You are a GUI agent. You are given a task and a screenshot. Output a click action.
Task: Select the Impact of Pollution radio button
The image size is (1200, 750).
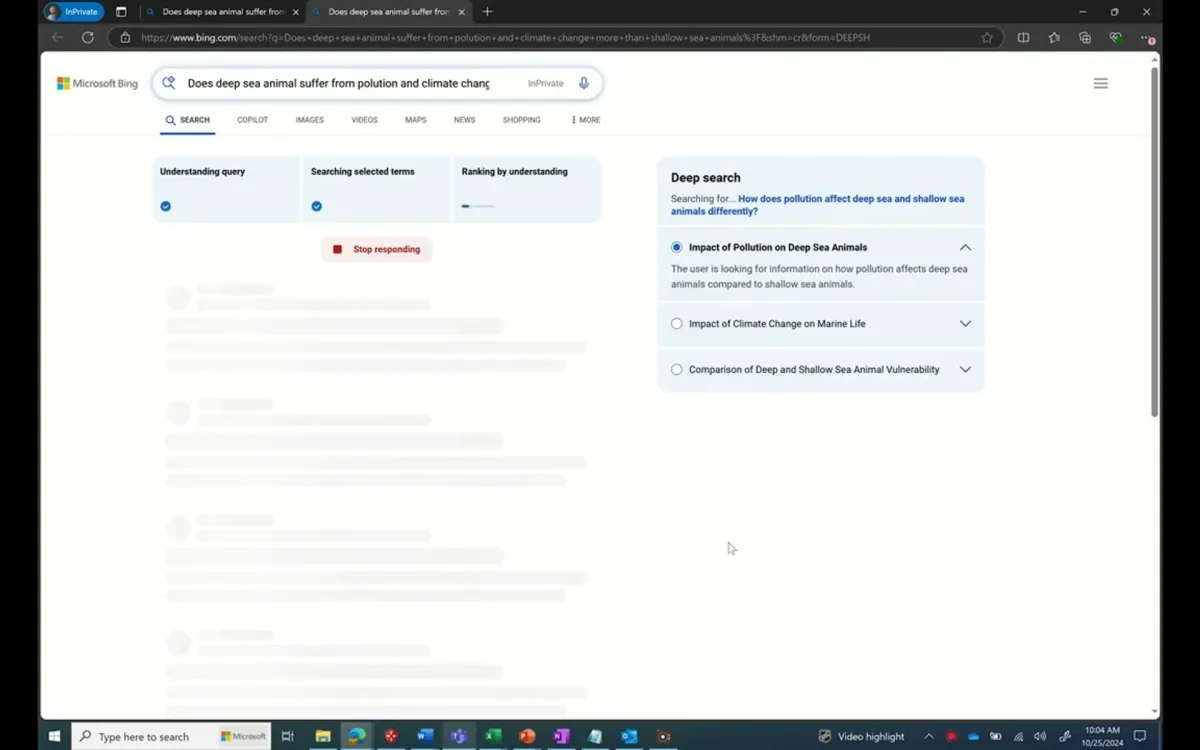click(x=676, y=247)
